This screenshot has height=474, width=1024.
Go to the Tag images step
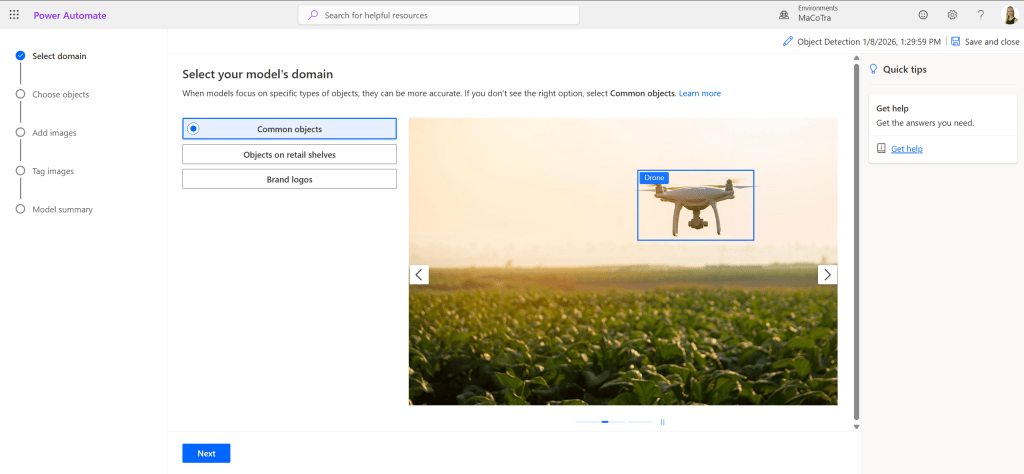[x=53, y=171]
